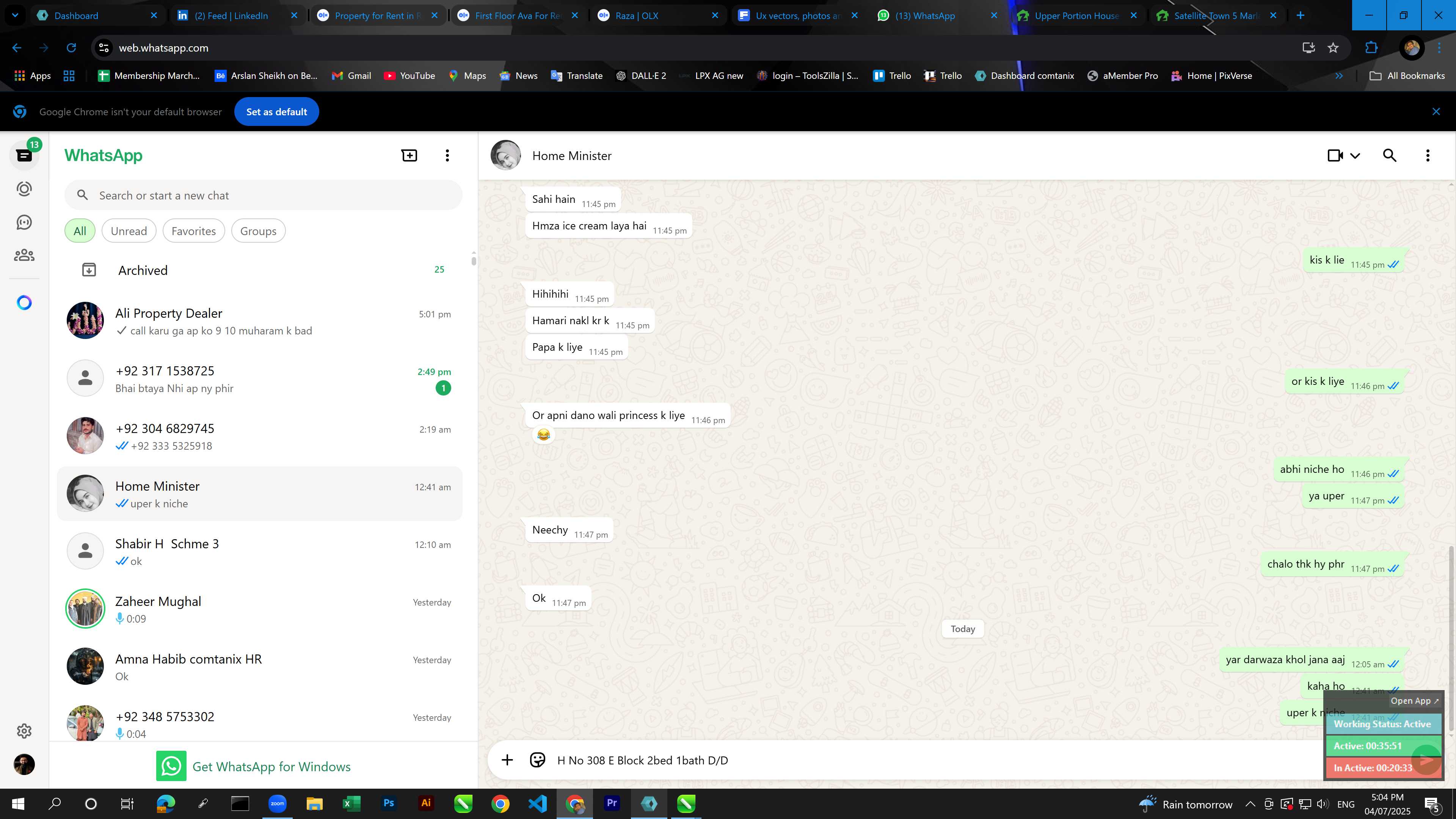Open chat with +92 304 6829745
This screenshot has width=1456, height=819.
point(260,436)
